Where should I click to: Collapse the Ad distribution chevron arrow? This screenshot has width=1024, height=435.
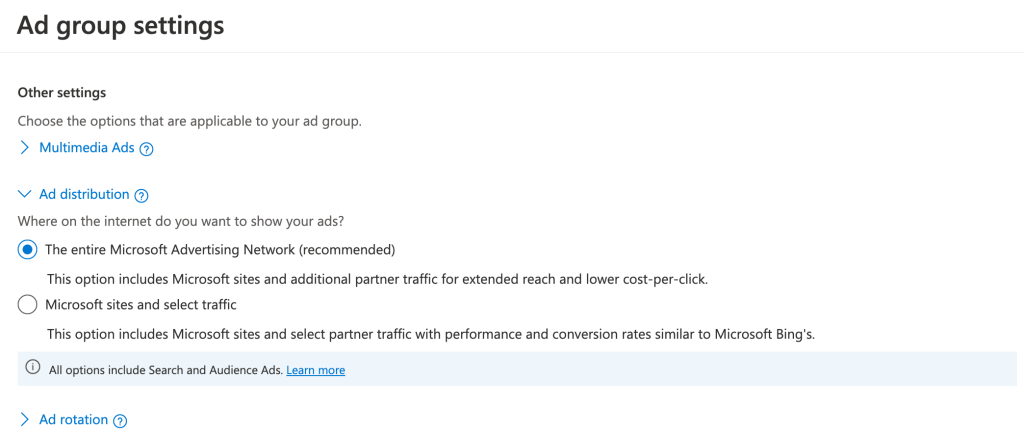click(x=25, y=194)
